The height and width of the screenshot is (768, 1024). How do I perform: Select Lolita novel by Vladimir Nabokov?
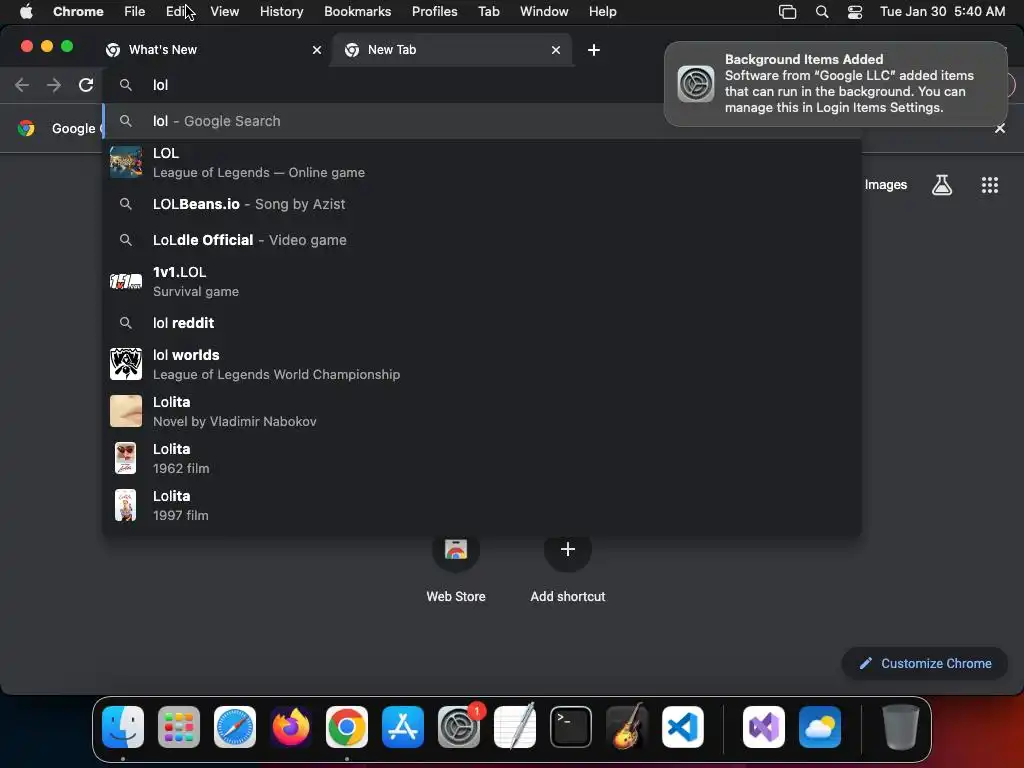click(x=482, y=411)
